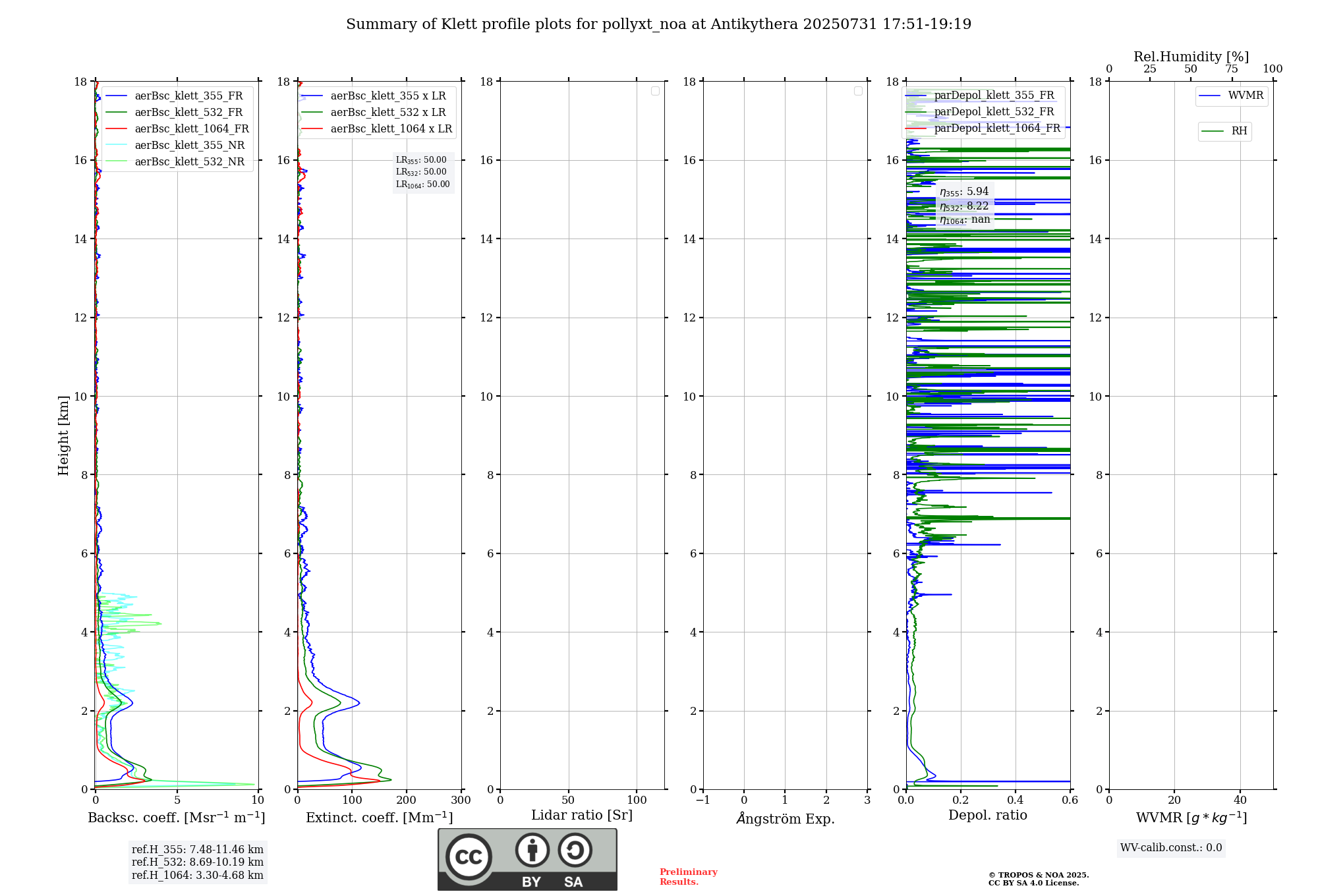Click the Lidar ratio [Sr] axis label

582,816
